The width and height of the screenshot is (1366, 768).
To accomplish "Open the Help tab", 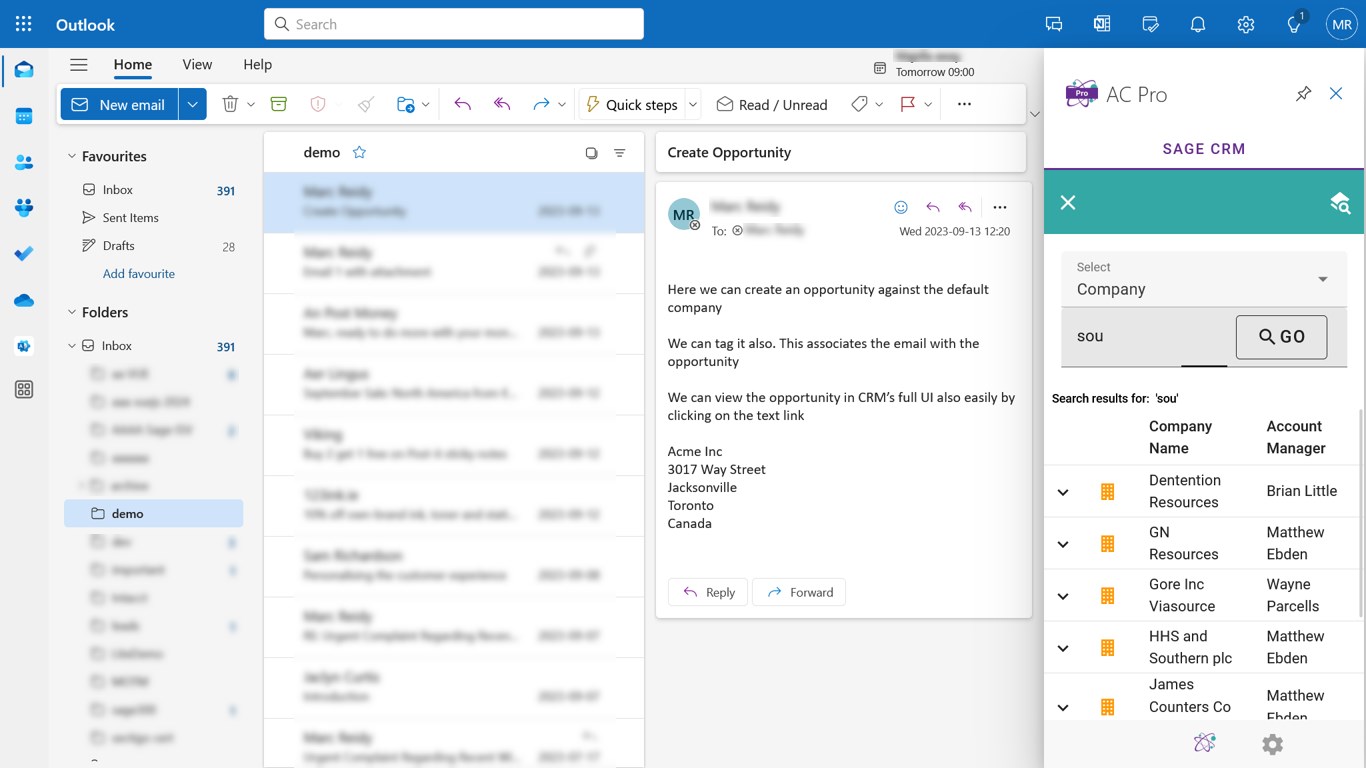I will 257,64.
